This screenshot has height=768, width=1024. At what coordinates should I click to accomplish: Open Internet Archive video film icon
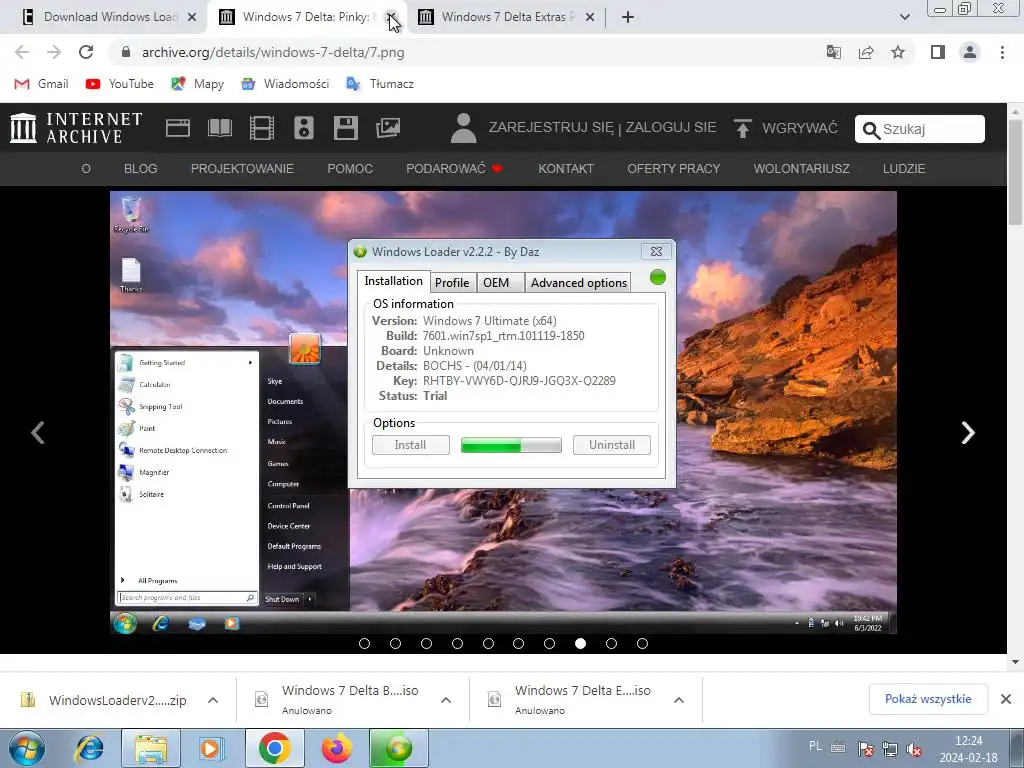point(262,127)
